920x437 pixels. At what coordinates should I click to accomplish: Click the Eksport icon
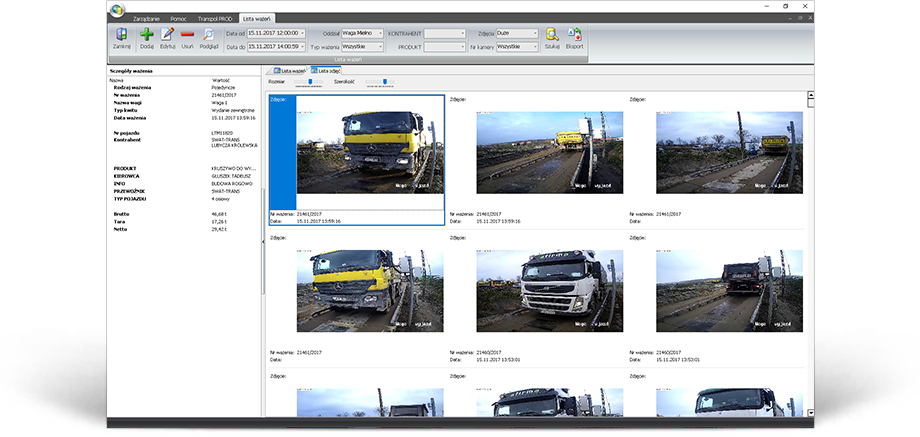point(574,38)
